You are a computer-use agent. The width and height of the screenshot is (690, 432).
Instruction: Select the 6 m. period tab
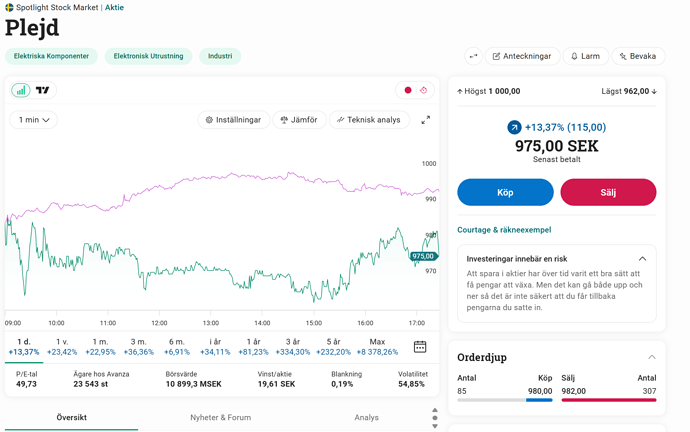tap(177, 347)
